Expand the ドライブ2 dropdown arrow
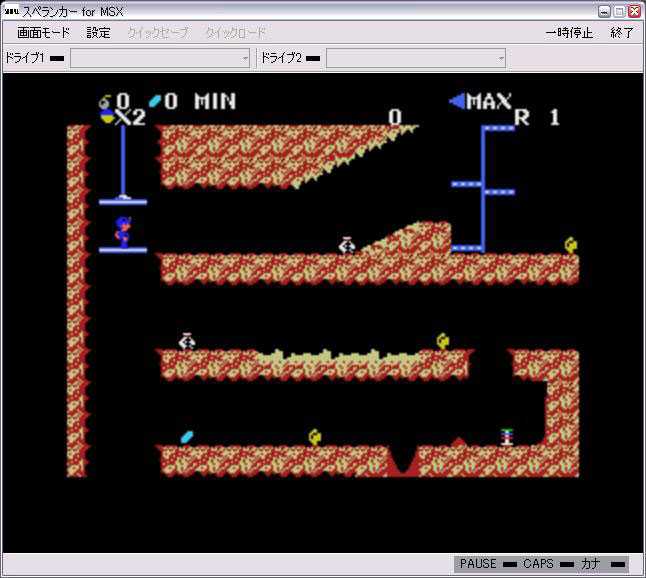646x578 pixels. [501, 58]
